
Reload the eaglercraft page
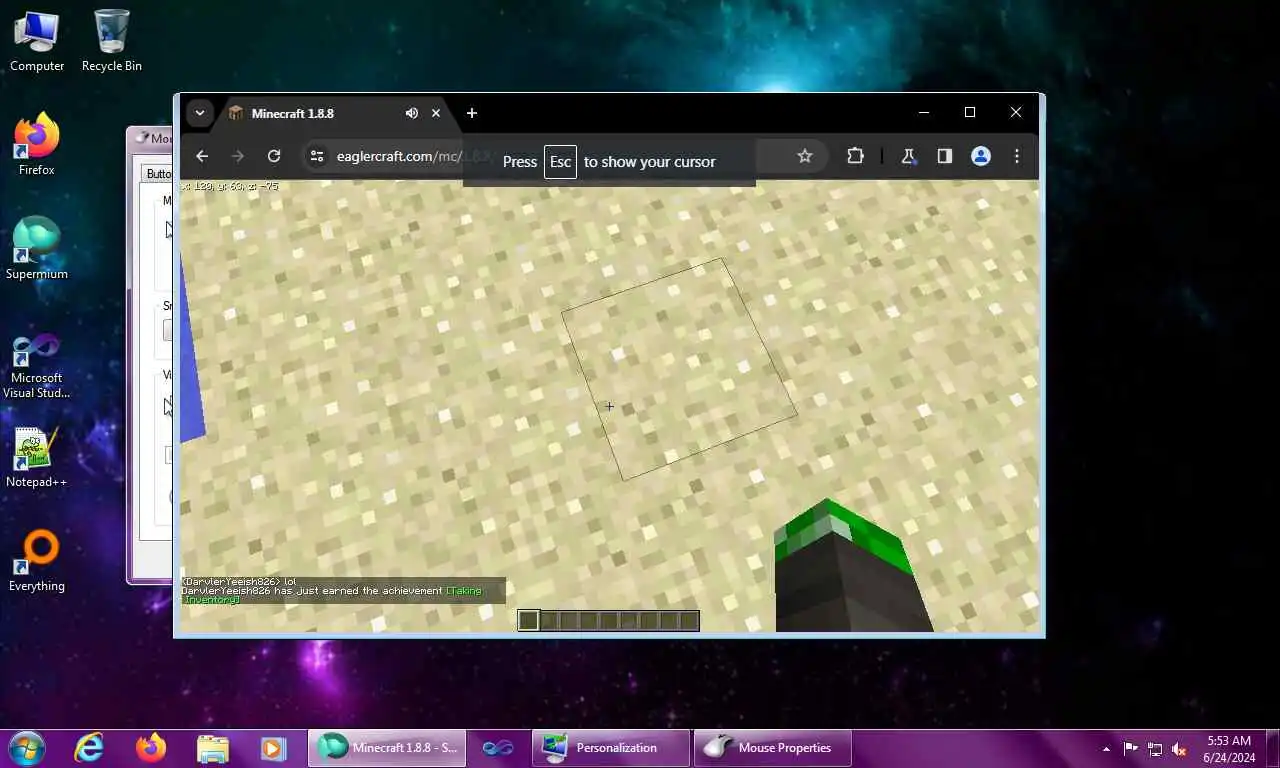[x=274, y=156]
